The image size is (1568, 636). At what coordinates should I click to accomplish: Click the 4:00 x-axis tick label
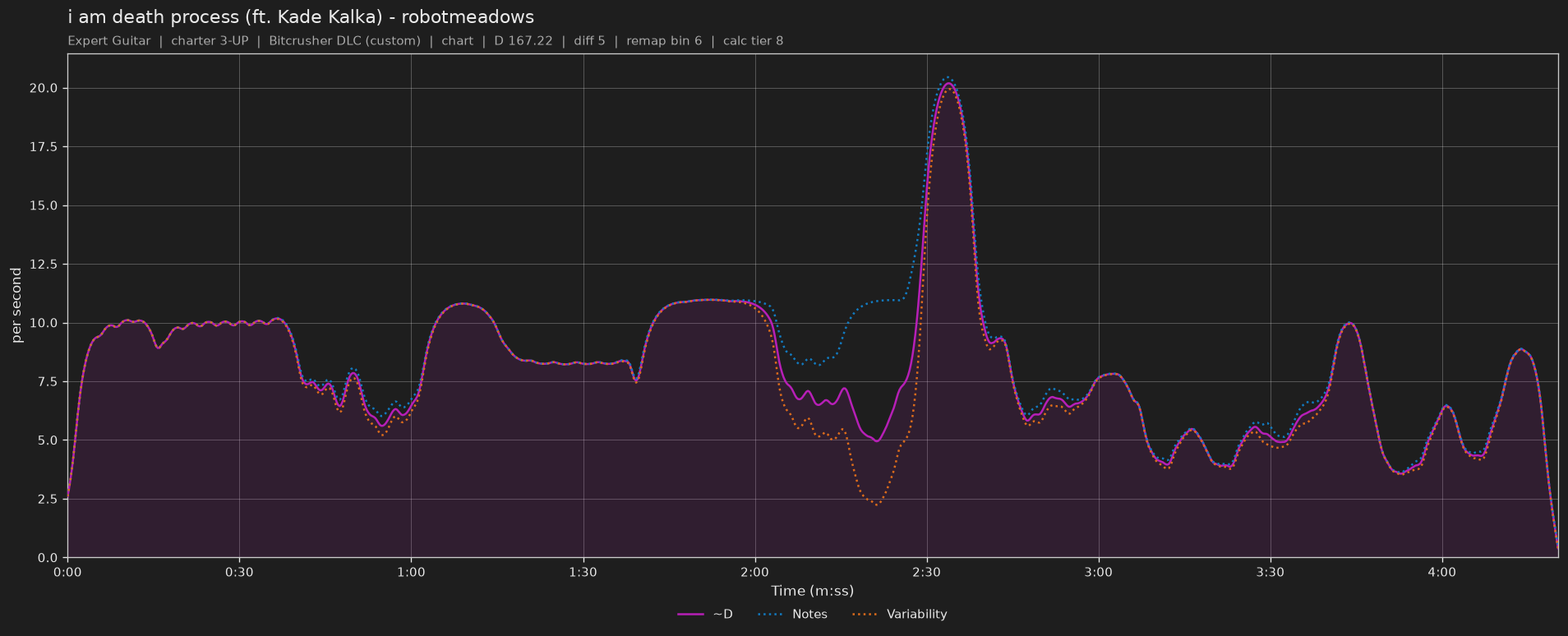pyautogui.click(x=1441, y=572)
